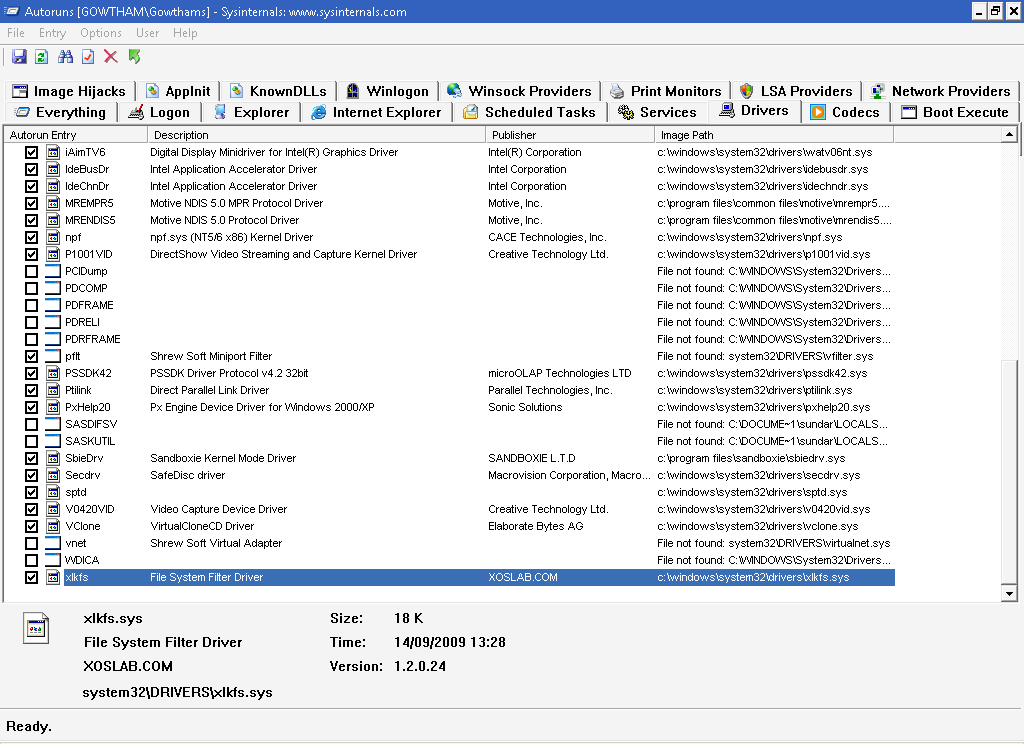The image size is (1024, 744).
Task: Click the driver icon beside IdeBusDr
Action: click(53, 169)
